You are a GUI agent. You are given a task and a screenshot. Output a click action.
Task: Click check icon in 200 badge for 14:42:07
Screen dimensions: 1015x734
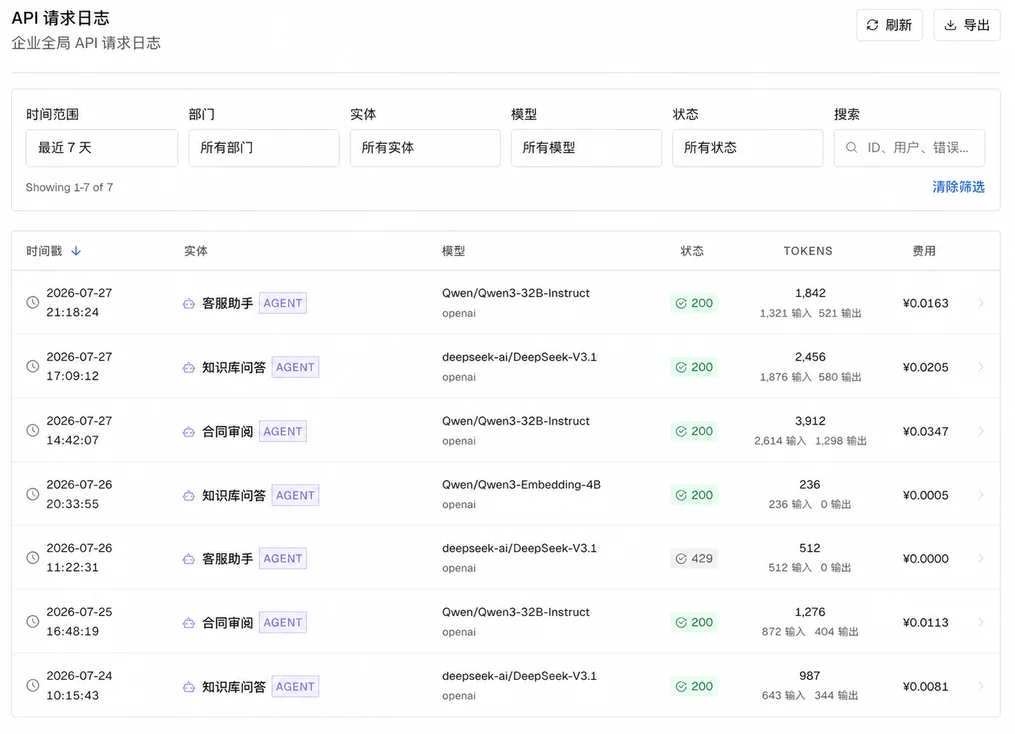pyautogui.click(x=681, y=431)
